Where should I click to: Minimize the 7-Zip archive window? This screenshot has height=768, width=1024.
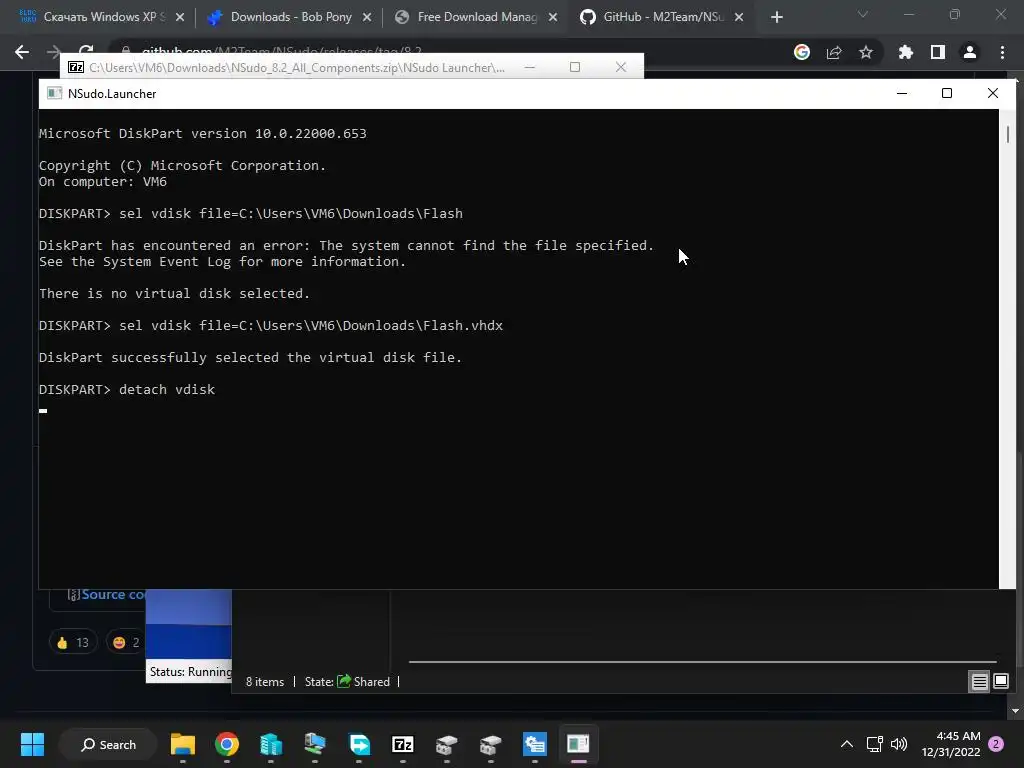point(530,67)
